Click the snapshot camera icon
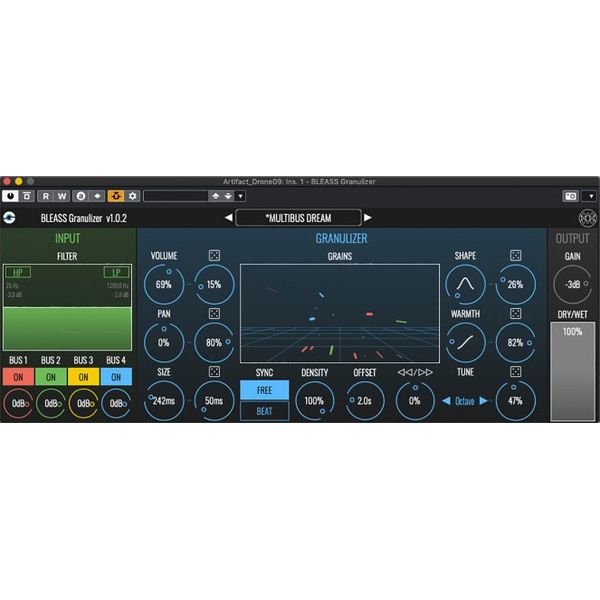The height and width of the screenshot is (600, 600). pyautogui.click(x=571, y=196)
